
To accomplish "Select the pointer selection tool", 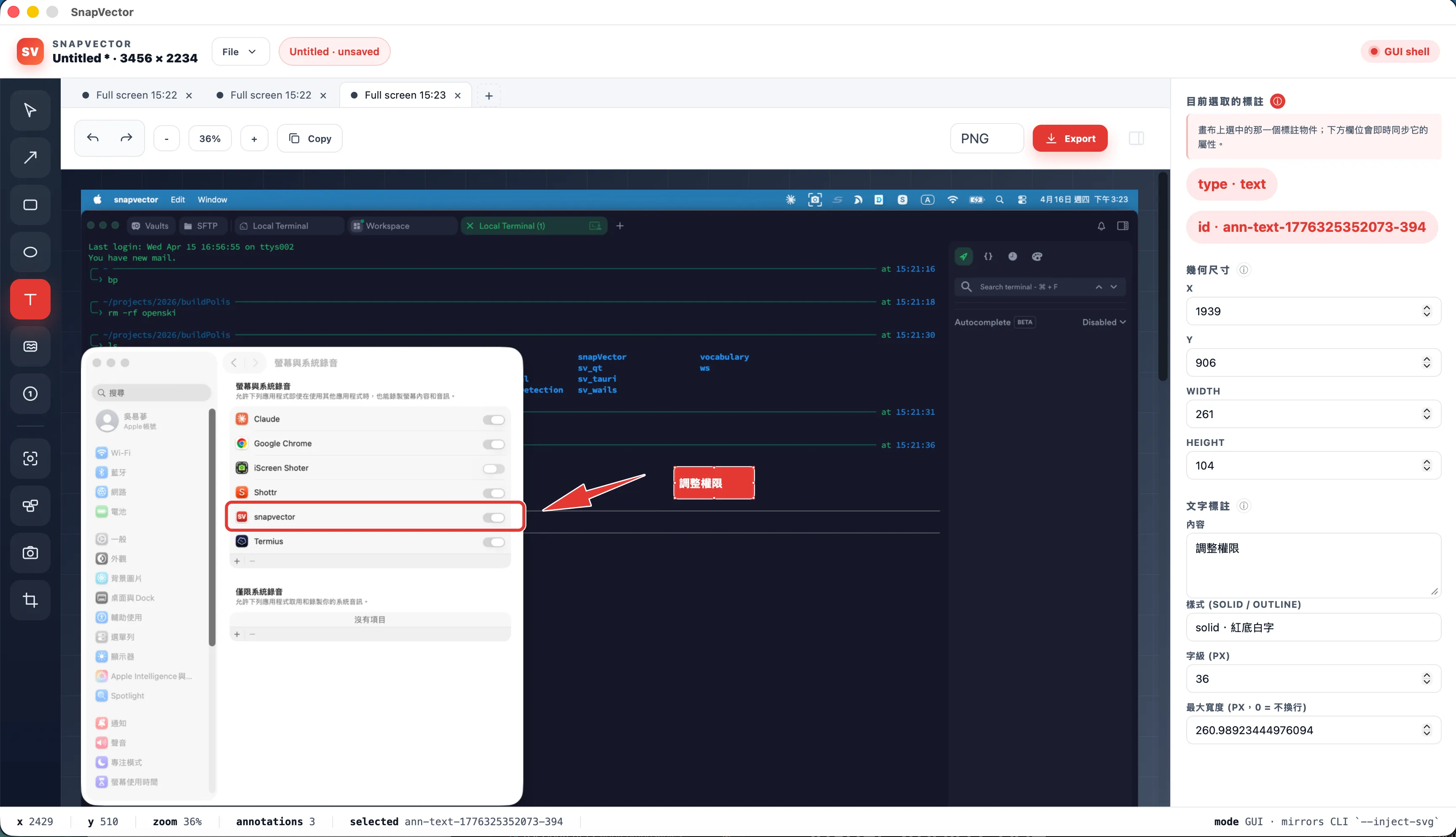I will (x=30, y=110).
